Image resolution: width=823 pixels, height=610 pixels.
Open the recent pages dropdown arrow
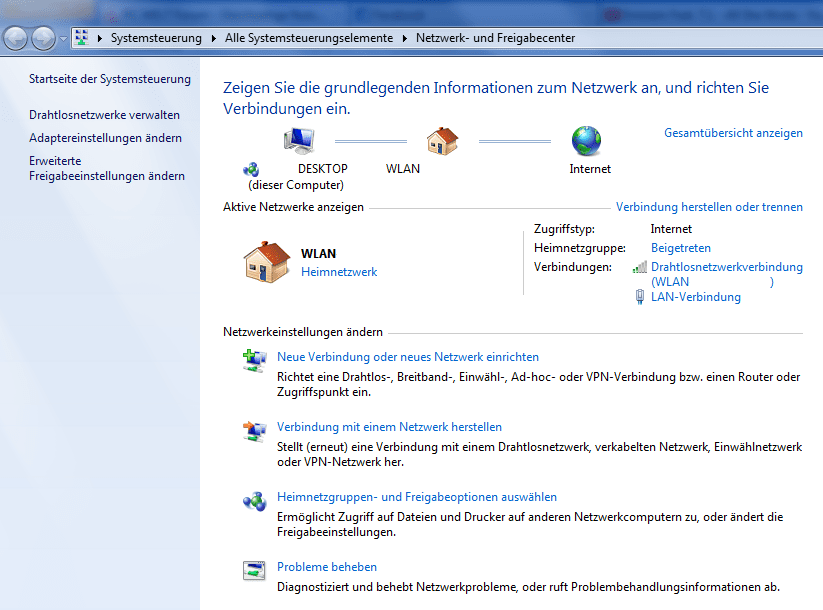point(63,39)
